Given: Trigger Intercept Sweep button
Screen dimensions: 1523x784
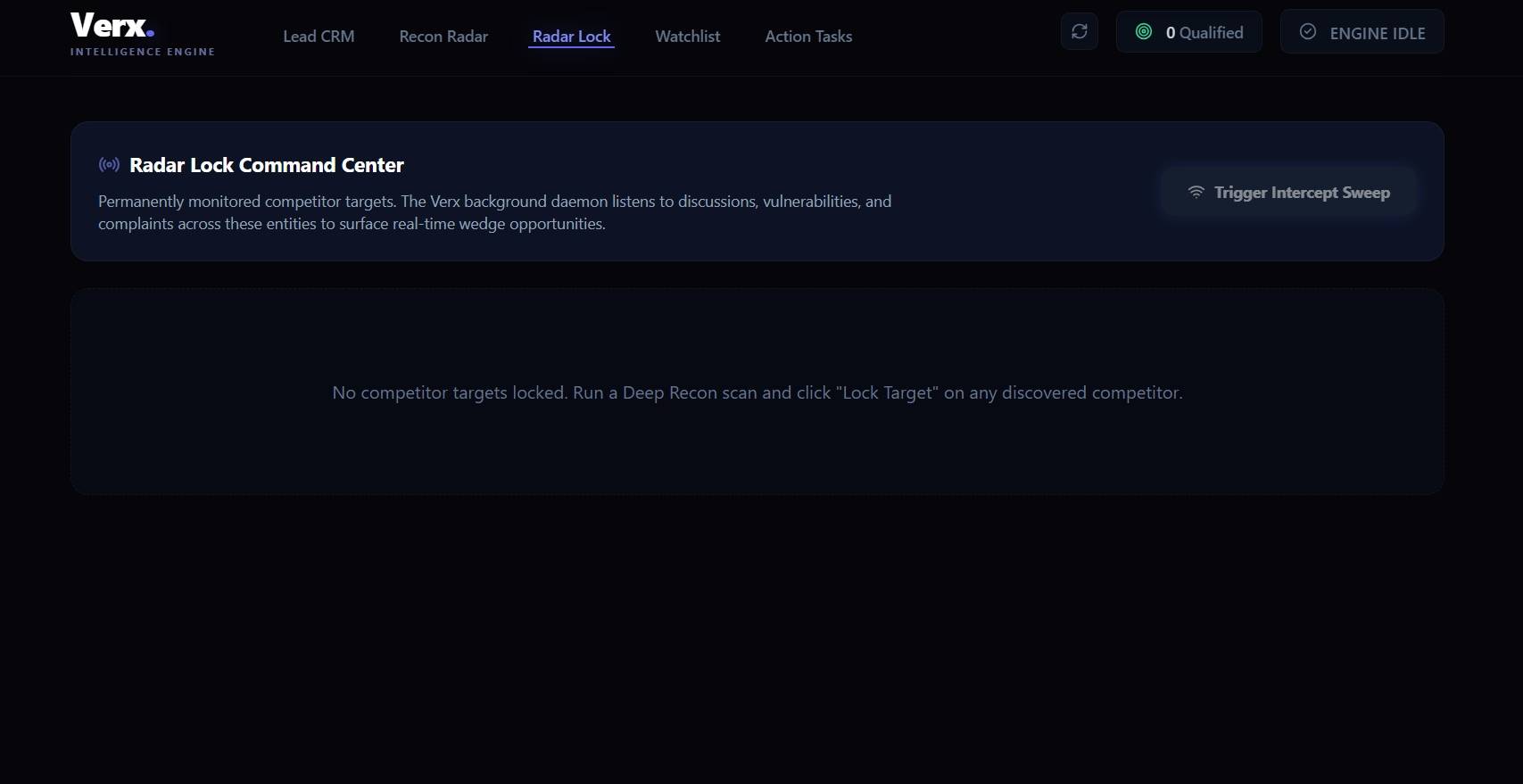Looking at the screenshot, I should click(1288, 192).
